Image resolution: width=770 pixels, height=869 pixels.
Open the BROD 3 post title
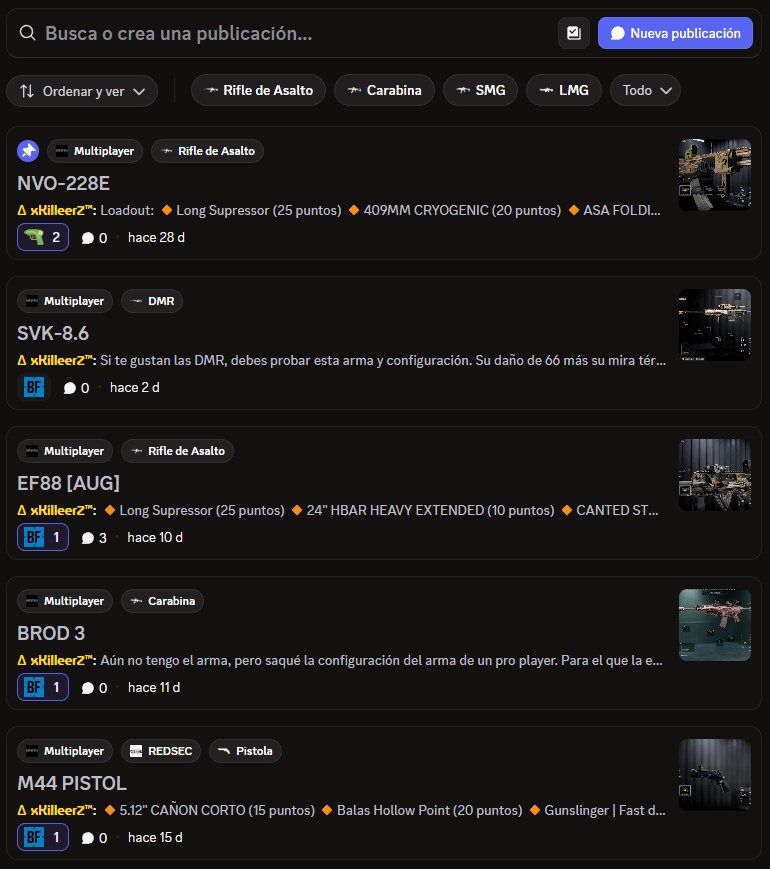point(51,633)
